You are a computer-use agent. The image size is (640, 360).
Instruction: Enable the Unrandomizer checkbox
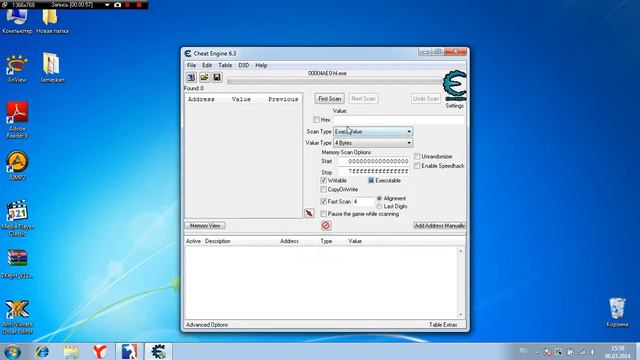417,156
